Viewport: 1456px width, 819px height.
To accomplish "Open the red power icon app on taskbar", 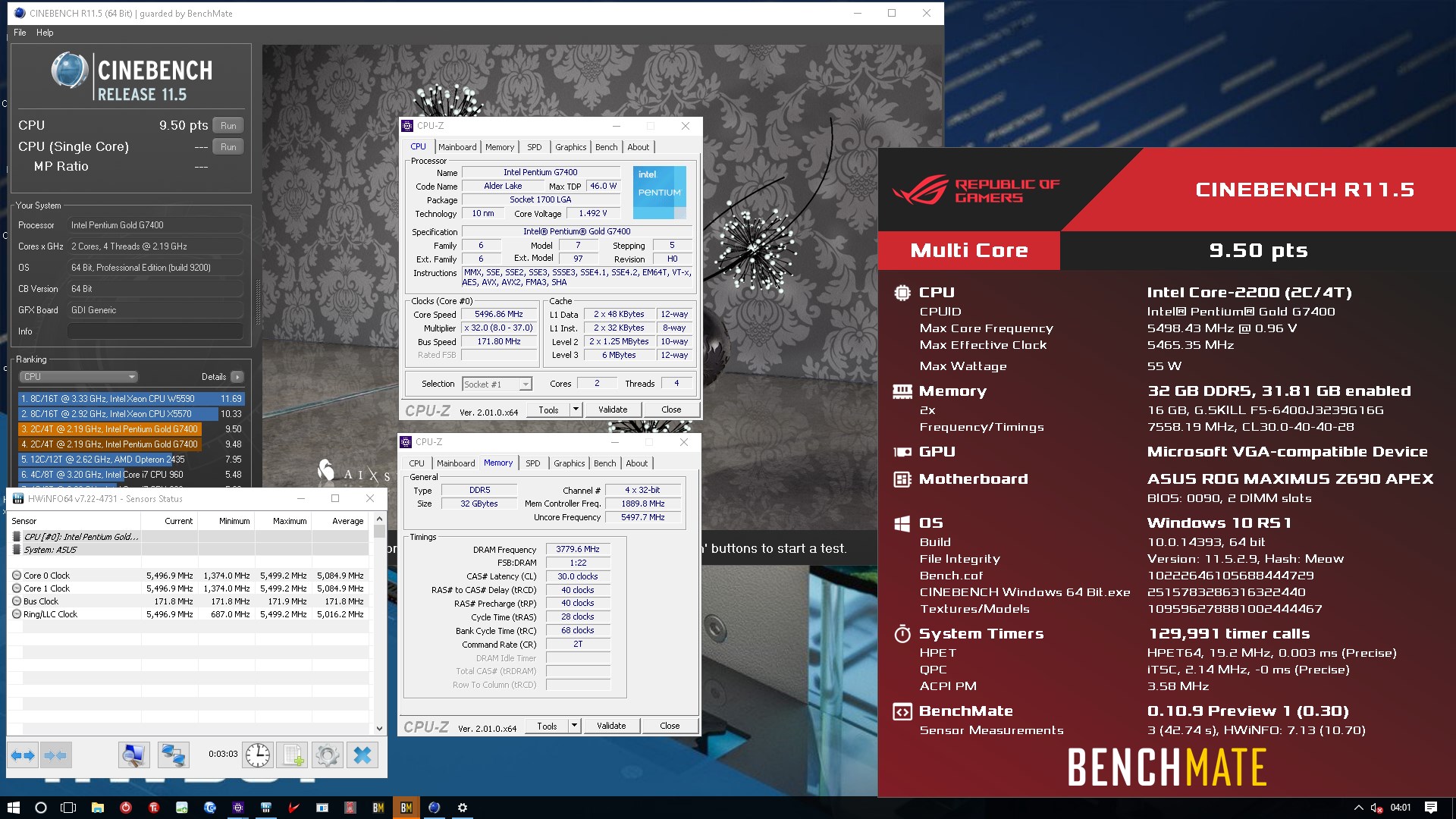I will coord(126,808).
